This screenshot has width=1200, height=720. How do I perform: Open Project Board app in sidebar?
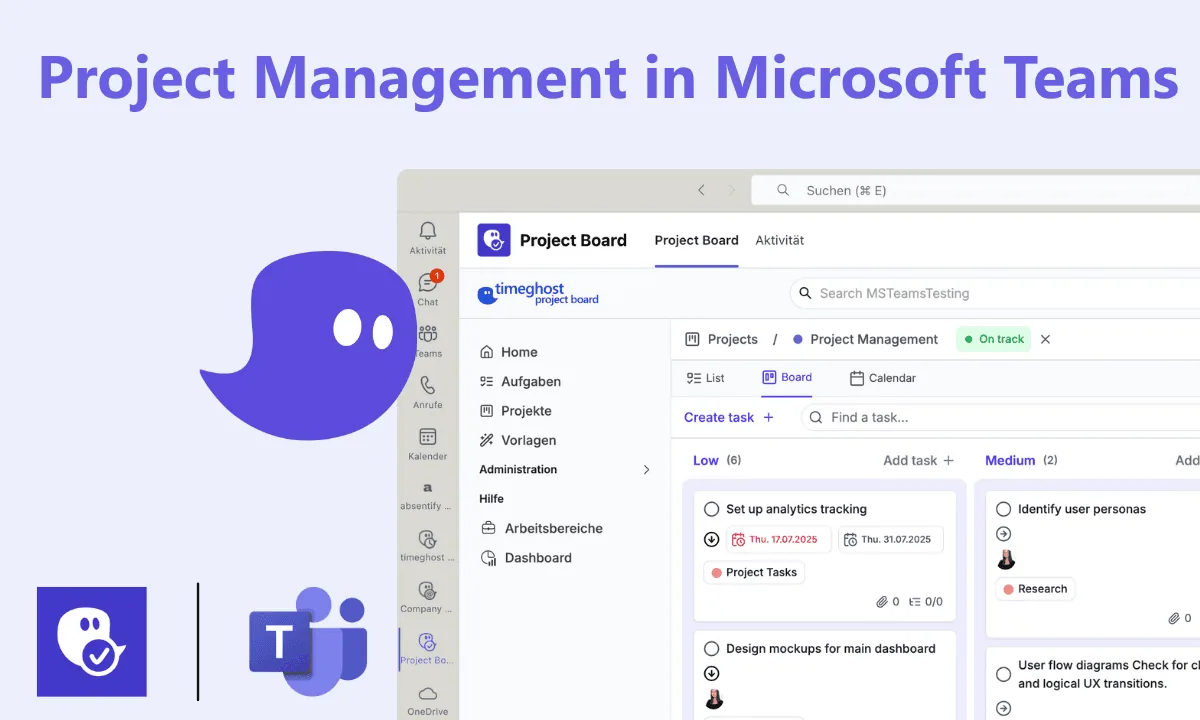428,649
